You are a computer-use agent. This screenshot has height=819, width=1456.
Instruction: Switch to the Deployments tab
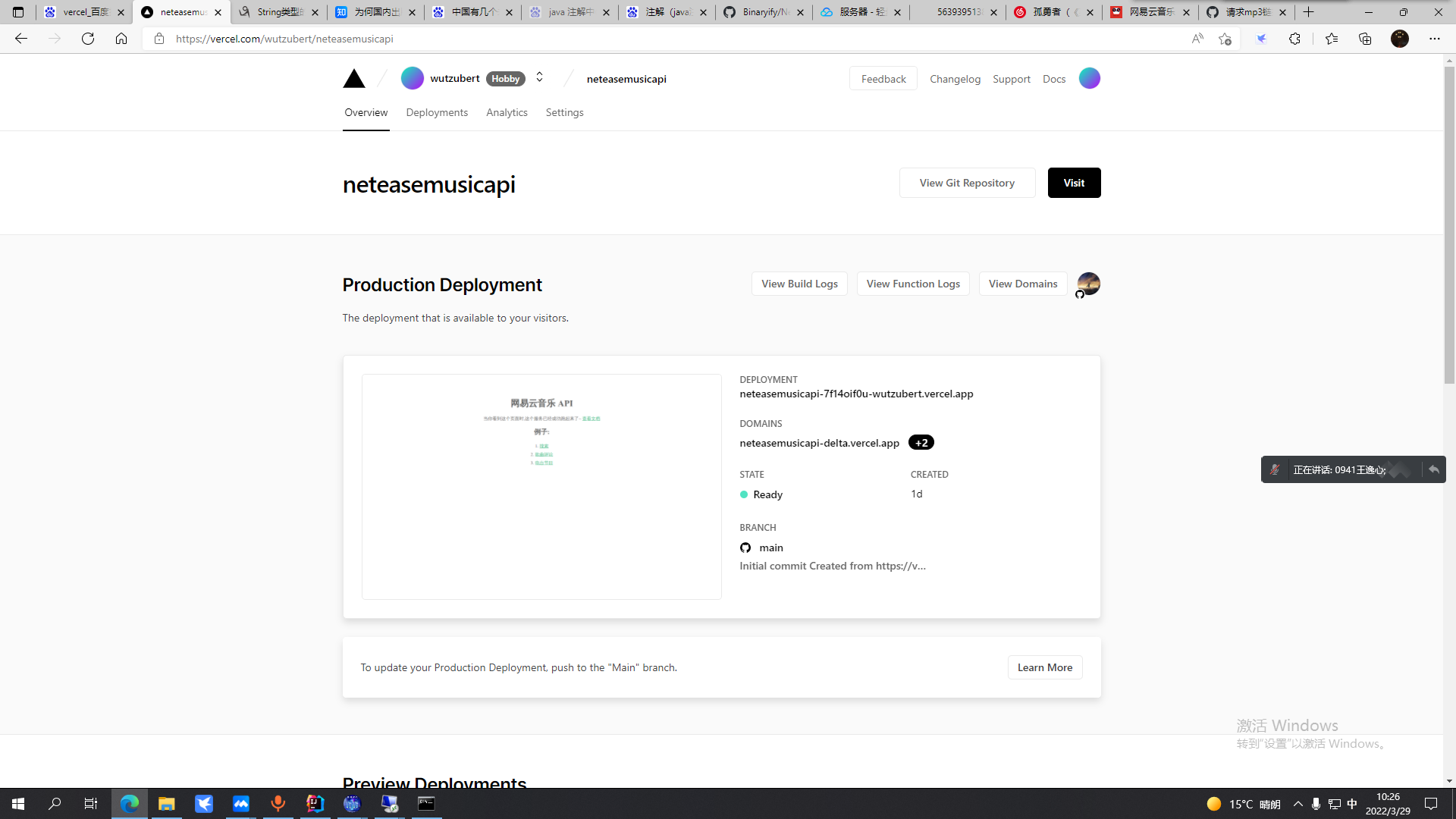(437, 112)
